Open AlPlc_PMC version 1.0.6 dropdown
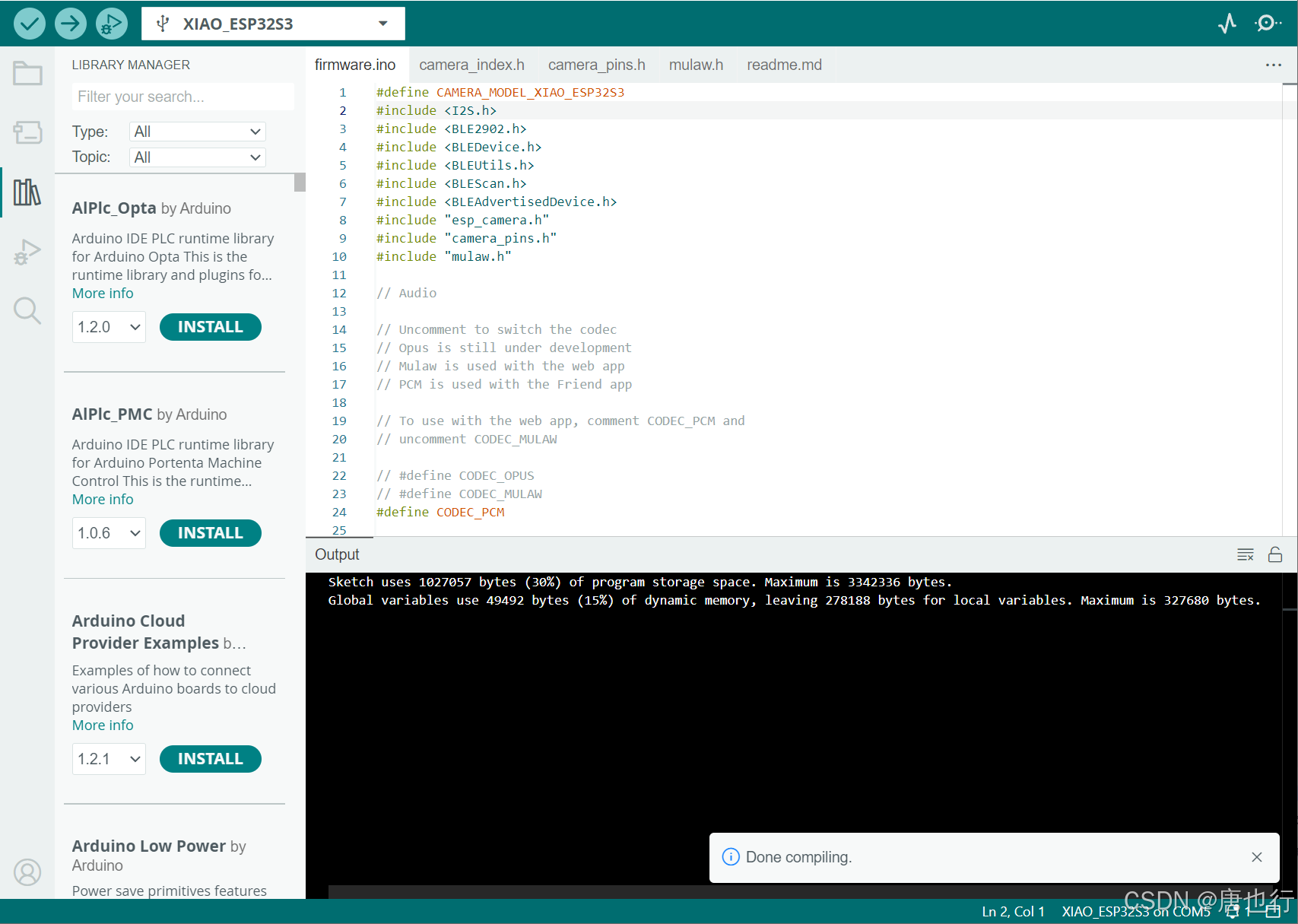 [x=109, y=533]
